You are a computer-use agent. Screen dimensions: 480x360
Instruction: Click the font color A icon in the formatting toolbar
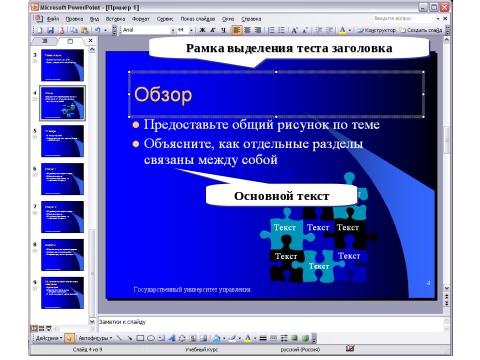click(x=342, y=30)
